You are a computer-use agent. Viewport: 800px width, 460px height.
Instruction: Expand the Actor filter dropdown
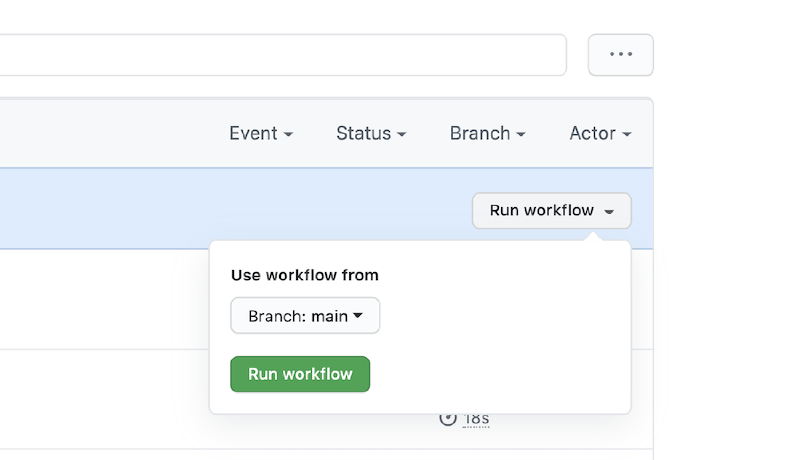pos(599,133)
